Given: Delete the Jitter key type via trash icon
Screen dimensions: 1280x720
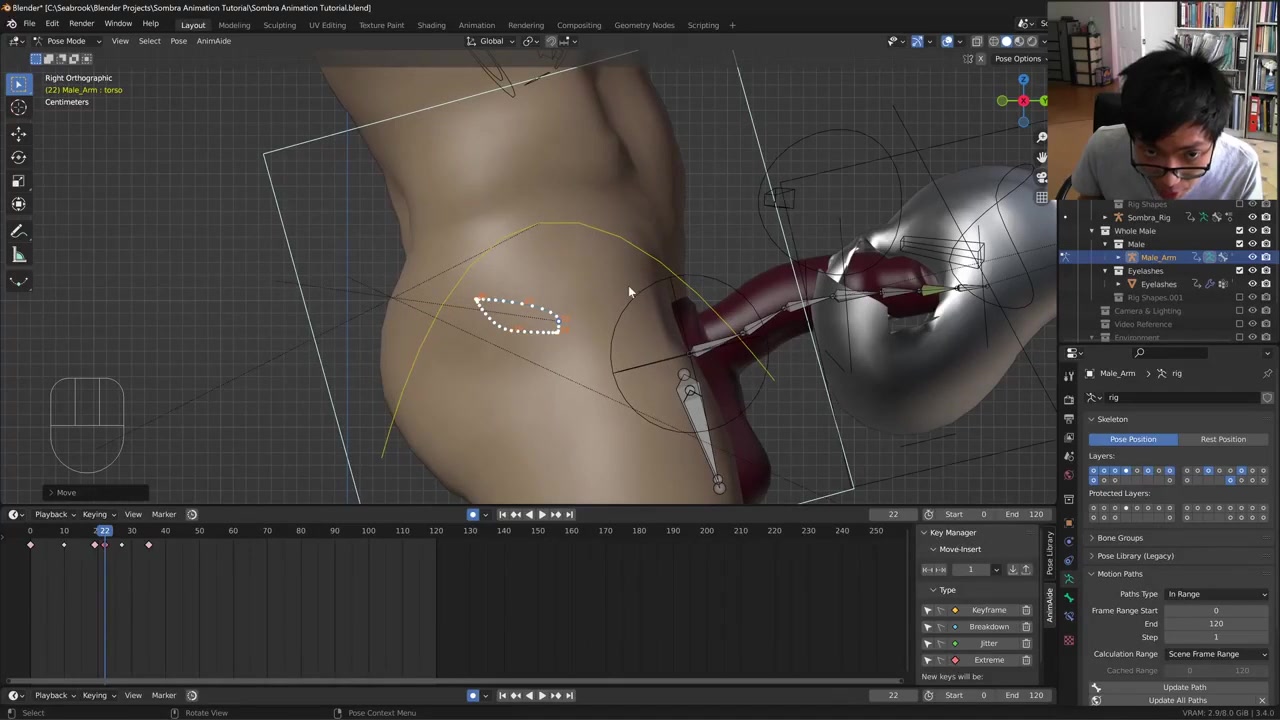Looking at the screenshot, I should coord(1025,643).
